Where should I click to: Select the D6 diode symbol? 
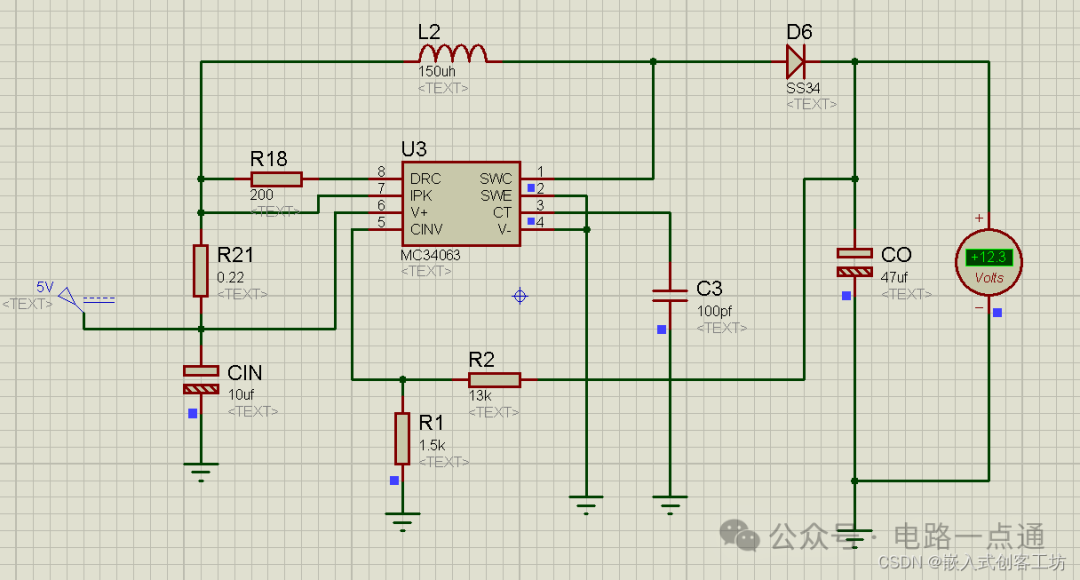click(796, 61)
